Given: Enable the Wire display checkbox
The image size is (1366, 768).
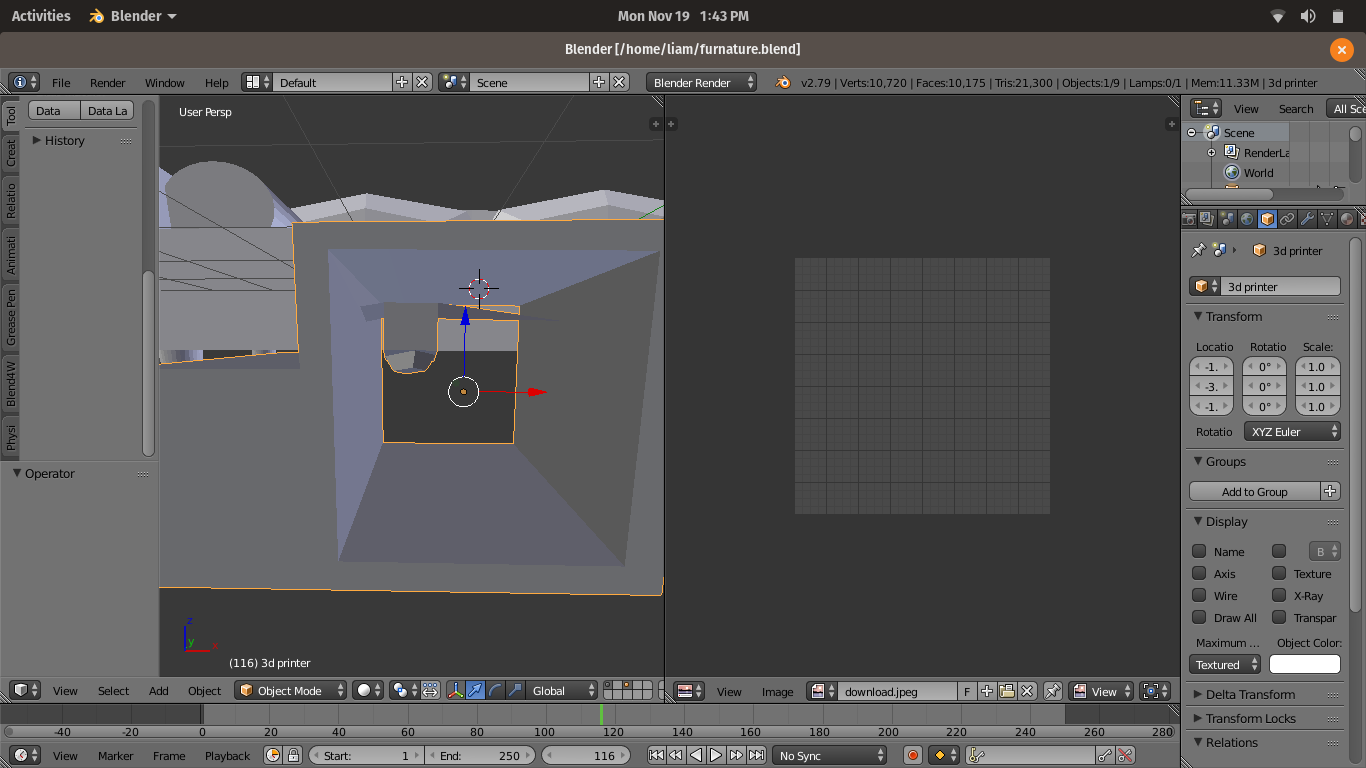Looking at the screenshot, I should 1199,595.
